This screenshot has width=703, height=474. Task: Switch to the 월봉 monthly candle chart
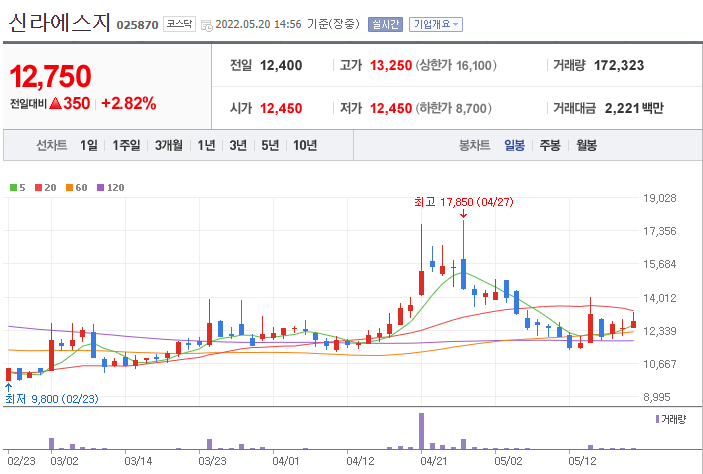[586, 145]
